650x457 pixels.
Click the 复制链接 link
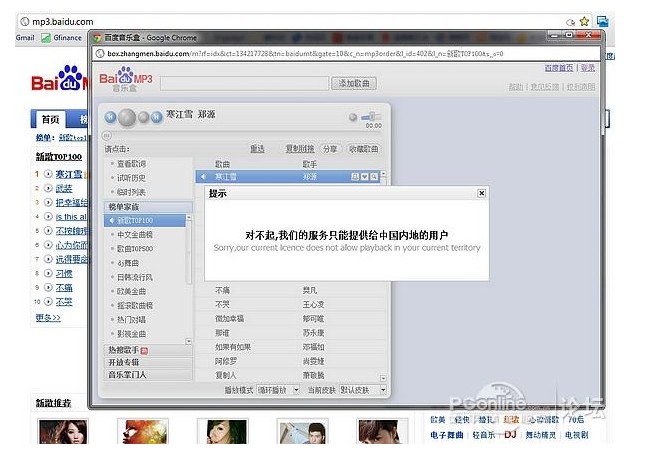click(x=300, y=149)
